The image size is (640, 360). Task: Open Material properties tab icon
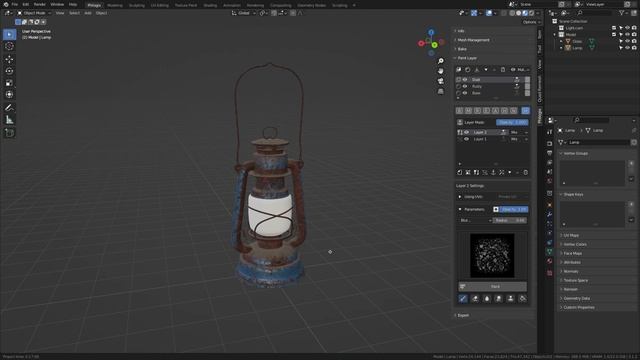pyautogui.click(x=550, y=261)
